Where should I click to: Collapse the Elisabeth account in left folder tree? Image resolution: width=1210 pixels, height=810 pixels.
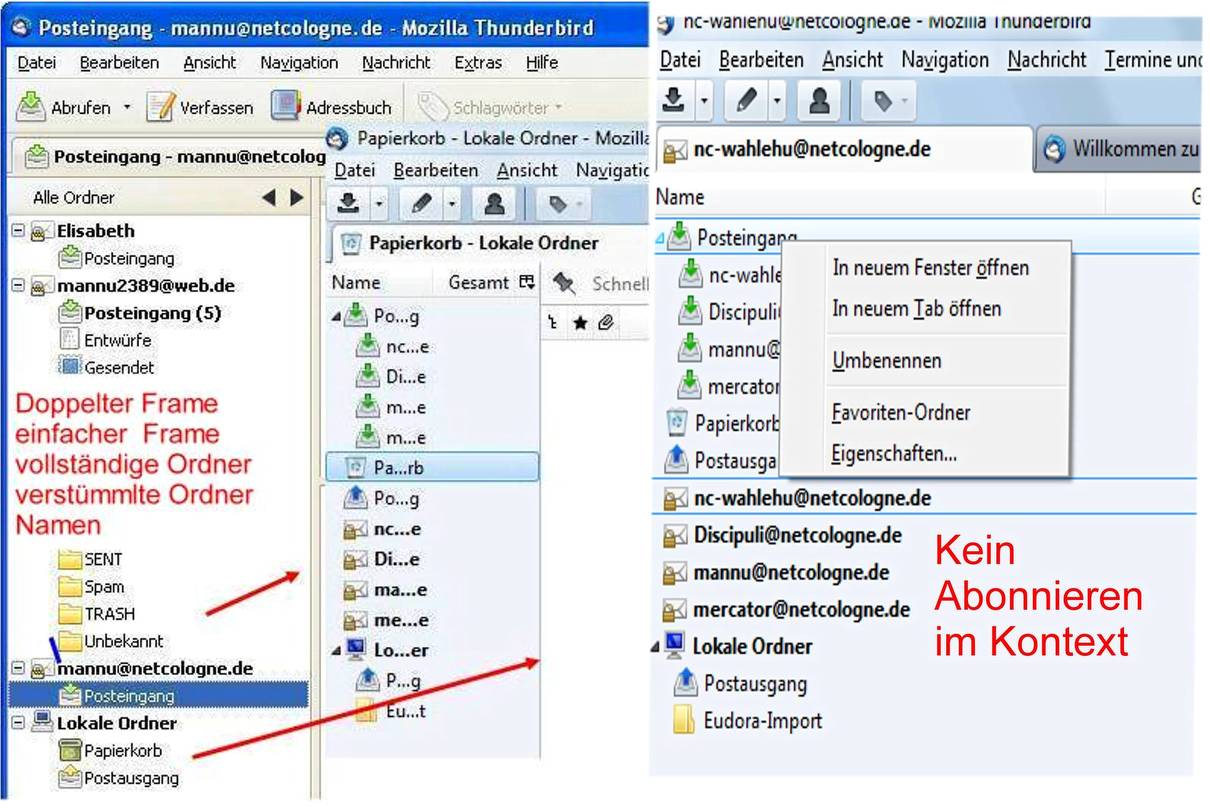(17, 231)
